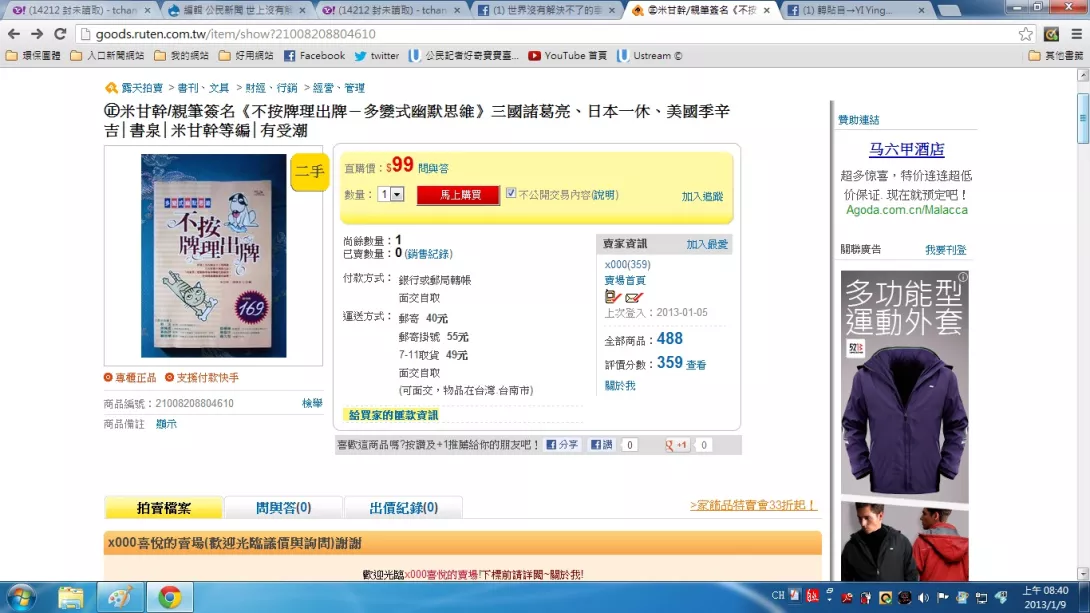Select the 出價紀錄(0) tab
The width and height of the screenshot is (1090, 613).
[403, 507]
